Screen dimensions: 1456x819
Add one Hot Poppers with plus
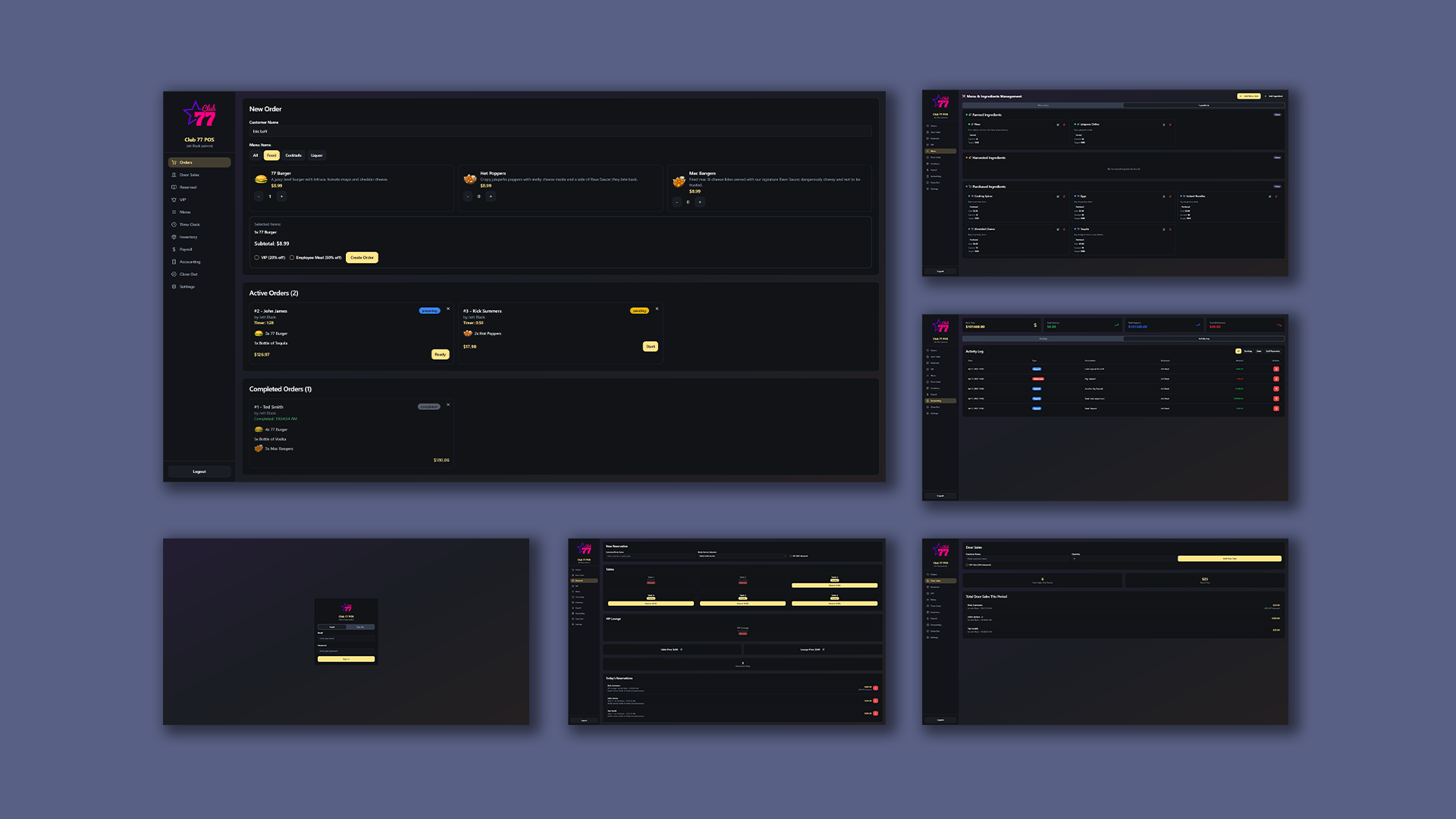[x=491, y=196]
